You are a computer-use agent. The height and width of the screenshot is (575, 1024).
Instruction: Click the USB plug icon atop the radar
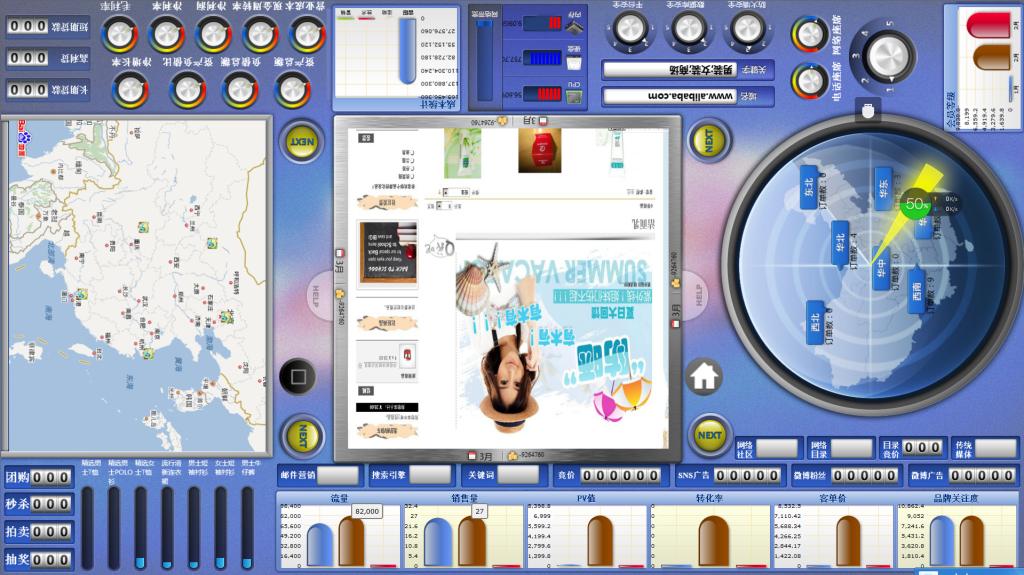[x=868, y=110]
